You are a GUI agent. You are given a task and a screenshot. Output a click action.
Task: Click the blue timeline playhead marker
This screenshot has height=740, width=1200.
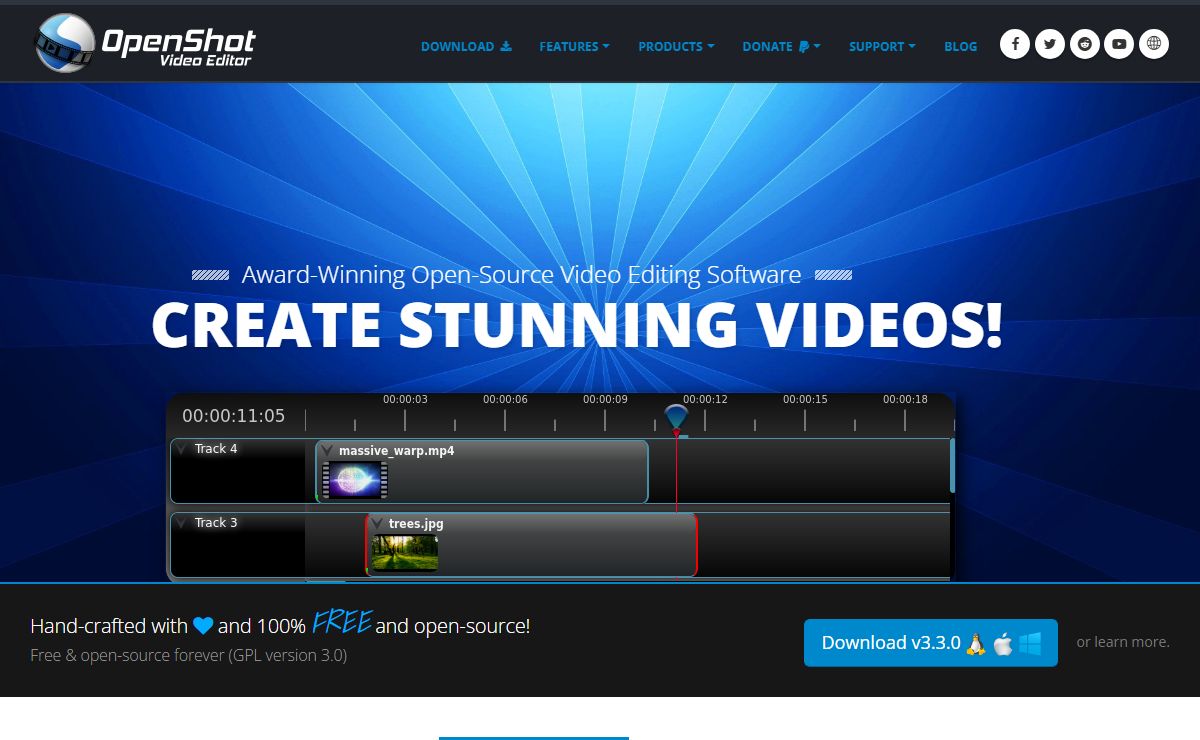676,418
